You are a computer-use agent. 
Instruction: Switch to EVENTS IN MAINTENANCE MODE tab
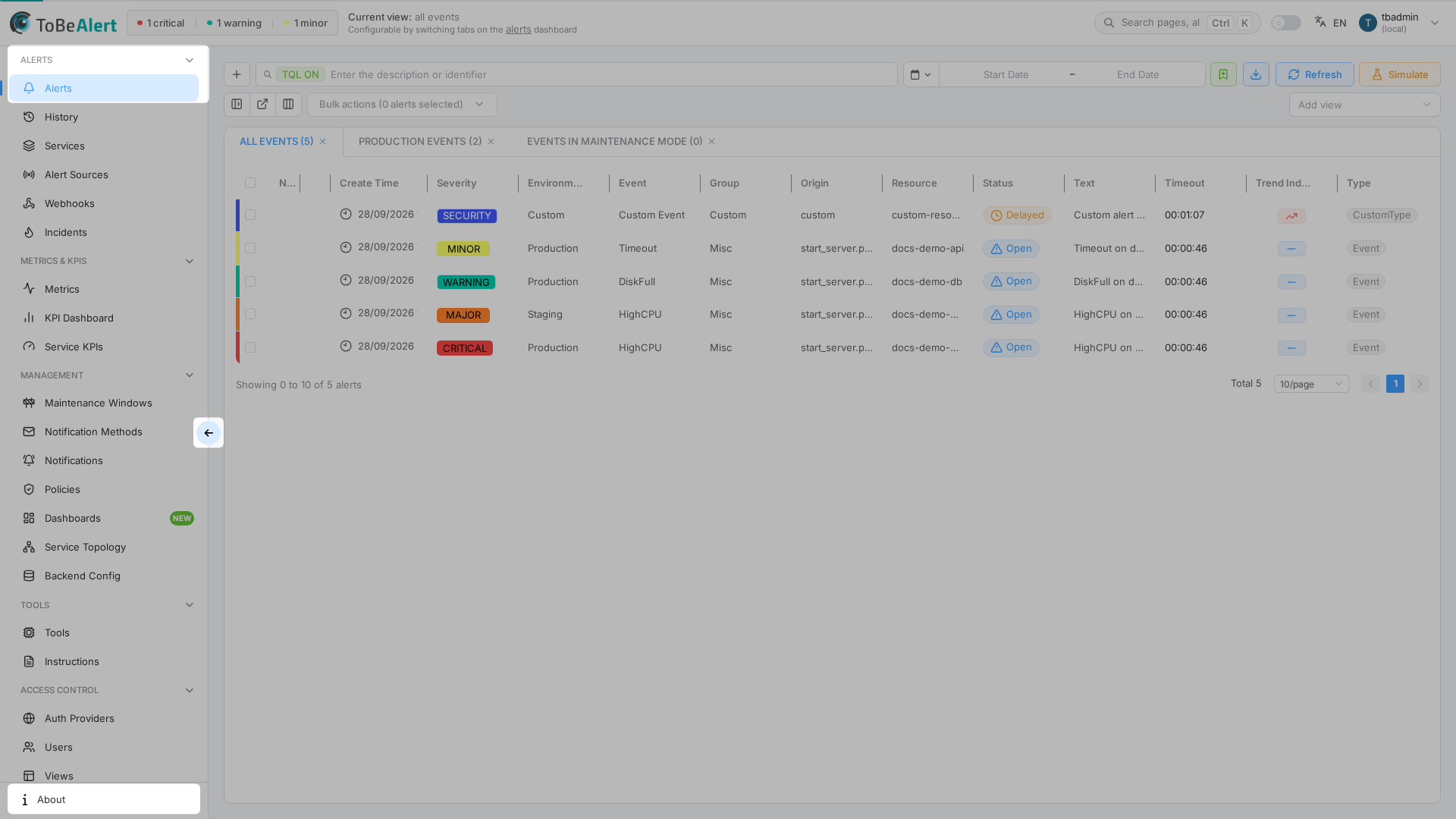click(614, 142)
